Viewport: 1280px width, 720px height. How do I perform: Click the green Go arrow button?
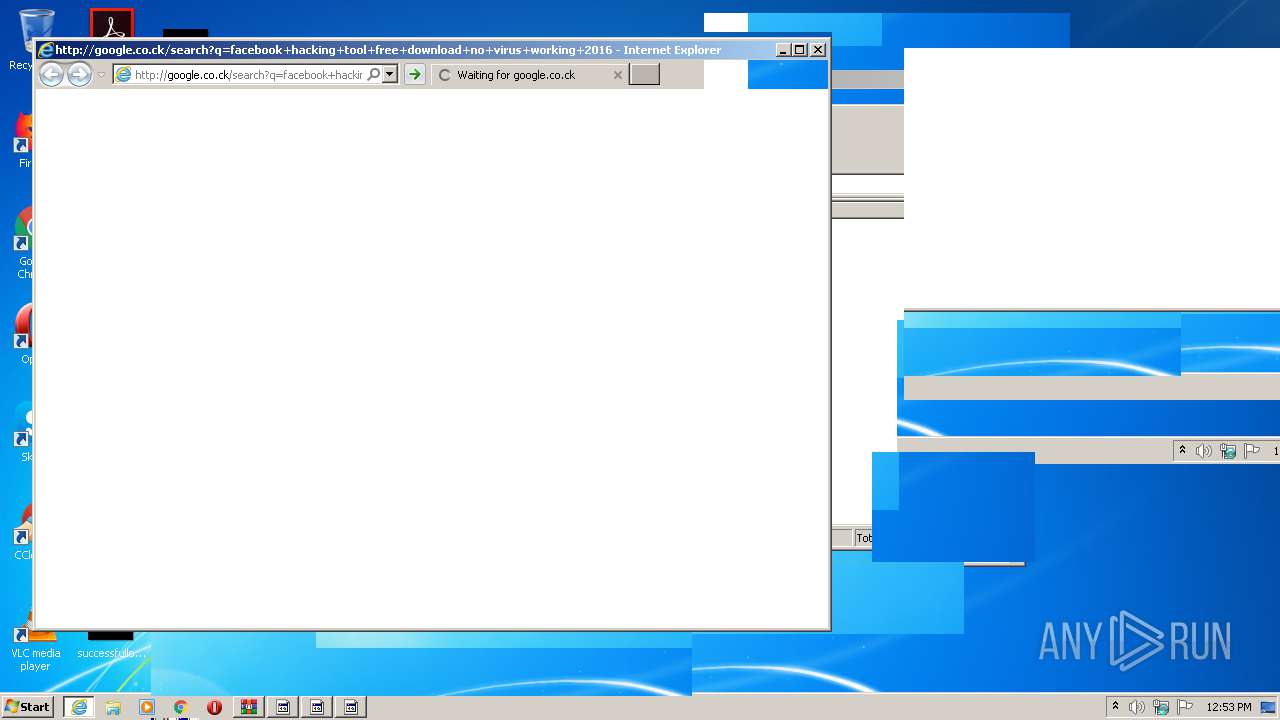415,75
